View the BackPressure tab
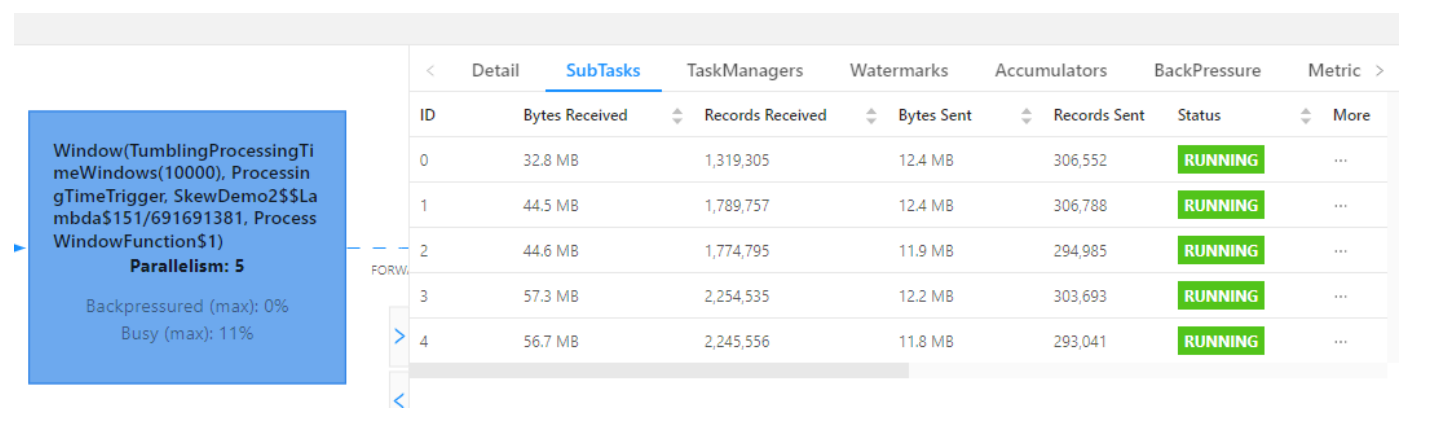 point(1207,70)
